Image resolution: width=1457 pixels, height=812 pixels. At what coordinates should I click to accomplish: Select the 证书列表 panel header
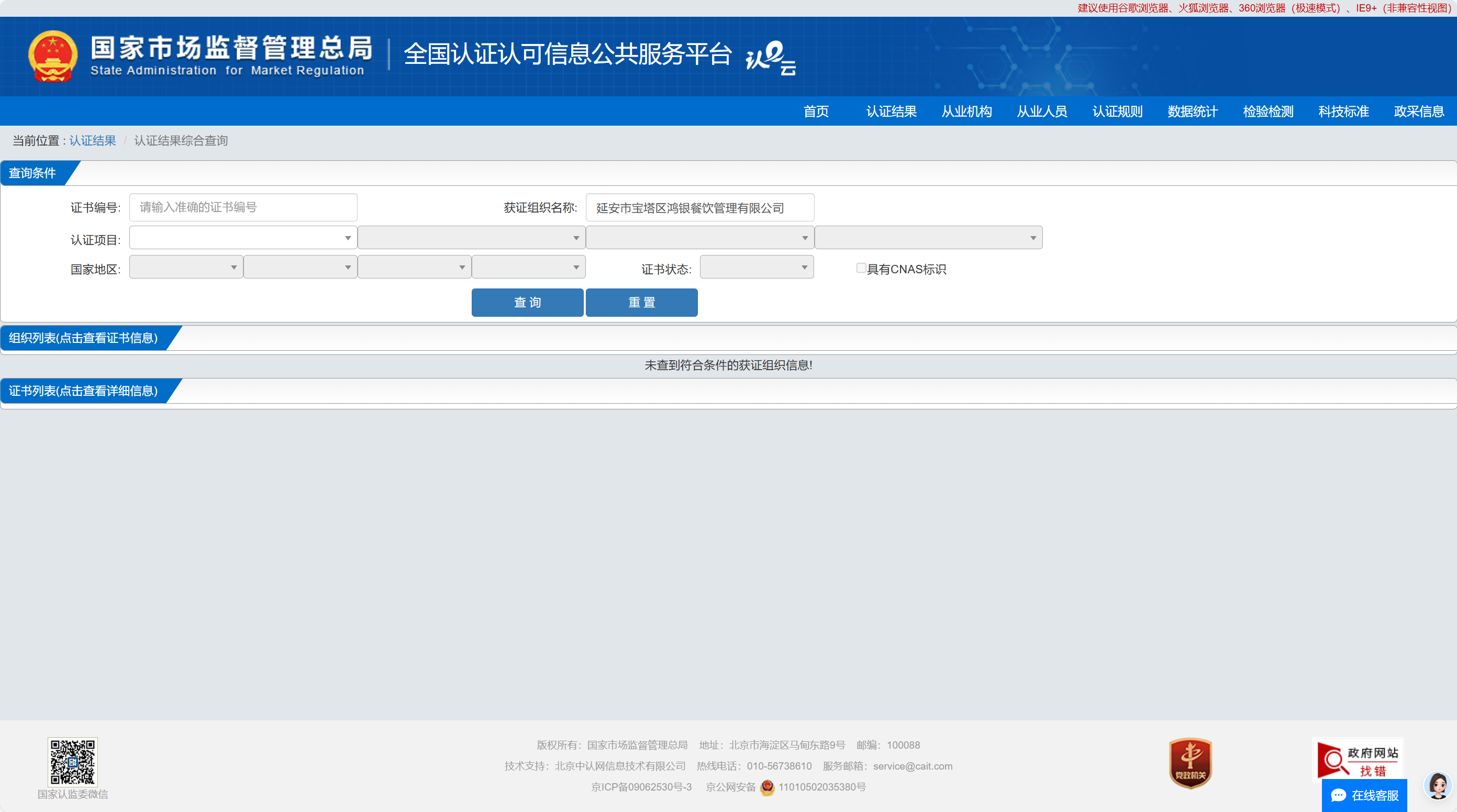point(83,391)
